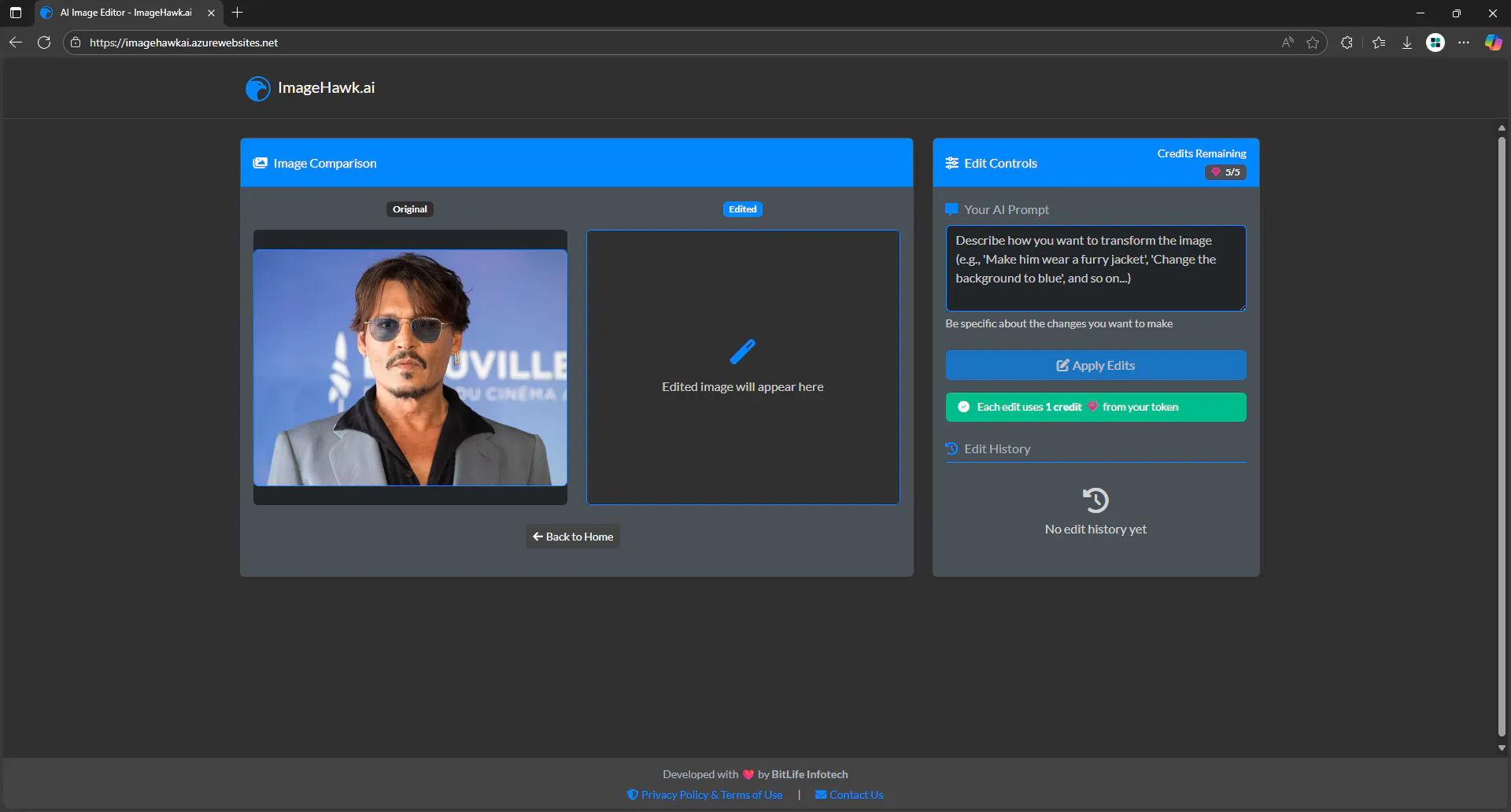This screenshot has height=812, width=1511.
Task: Click the Edited label badge
Action: click(743, 209)
